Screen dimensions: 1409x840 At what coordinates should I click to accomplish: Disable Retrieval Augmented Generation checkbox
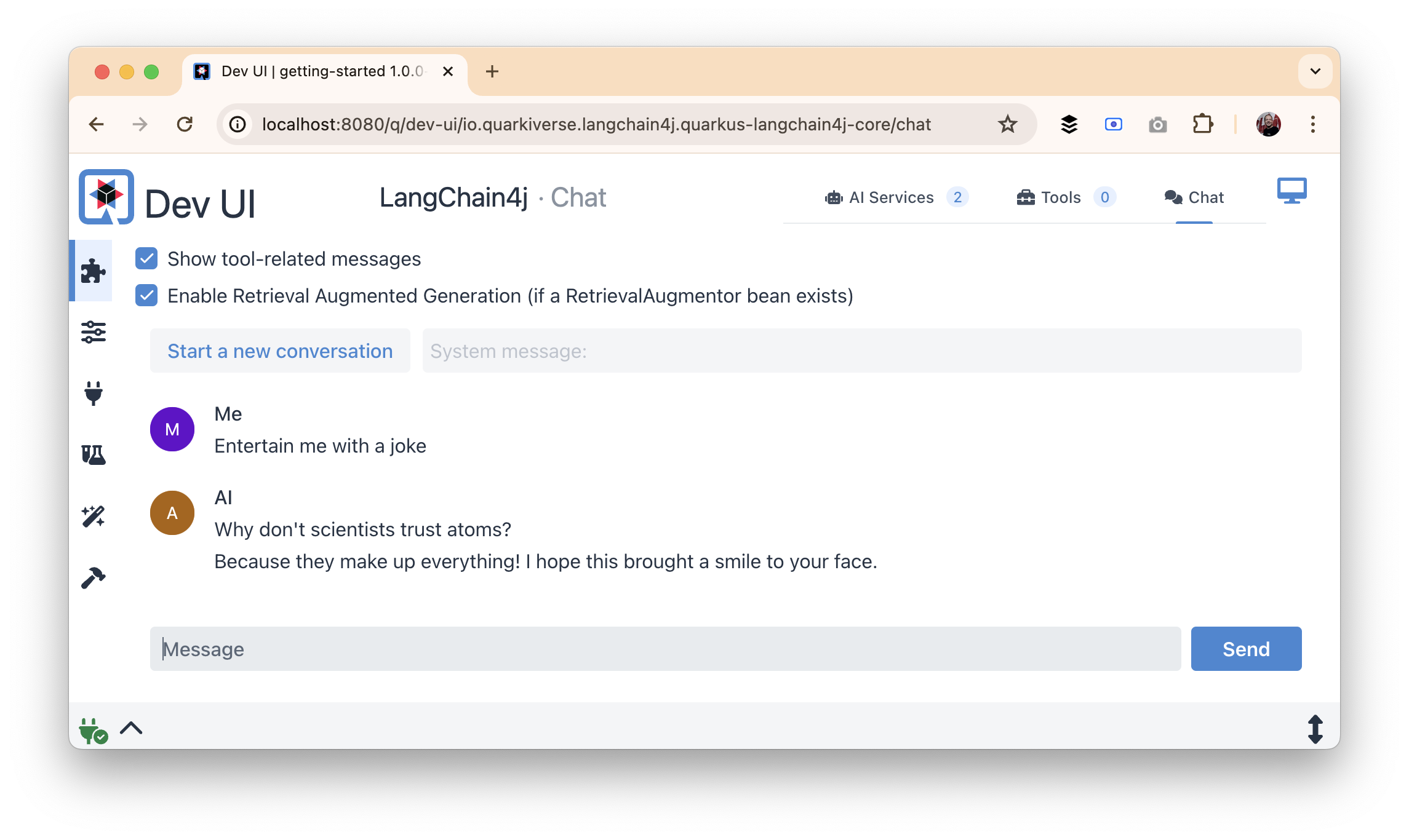(x=146, y=296)
